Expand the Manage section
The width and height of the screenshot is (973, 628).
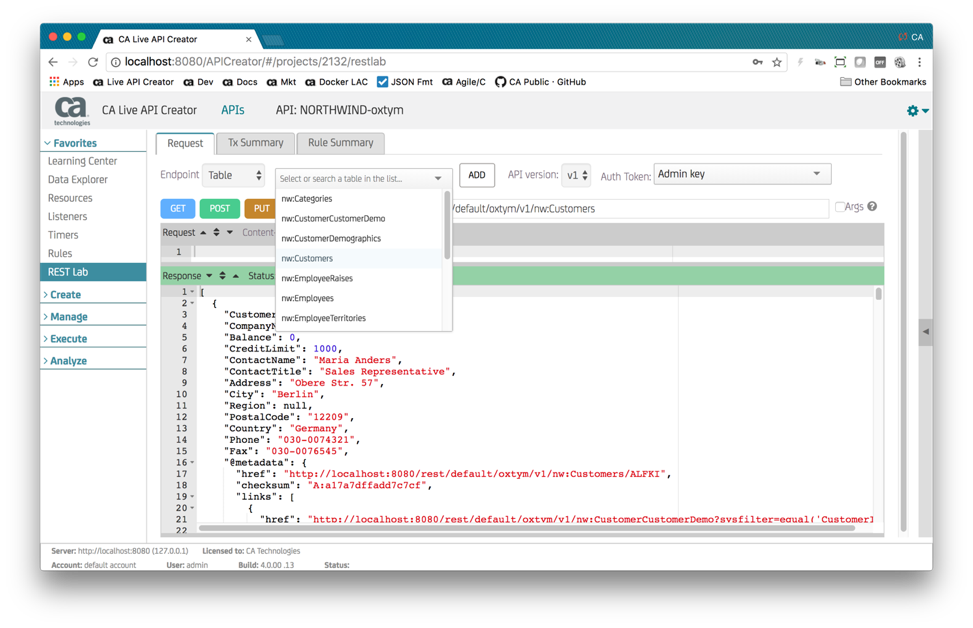click(65, 317)
